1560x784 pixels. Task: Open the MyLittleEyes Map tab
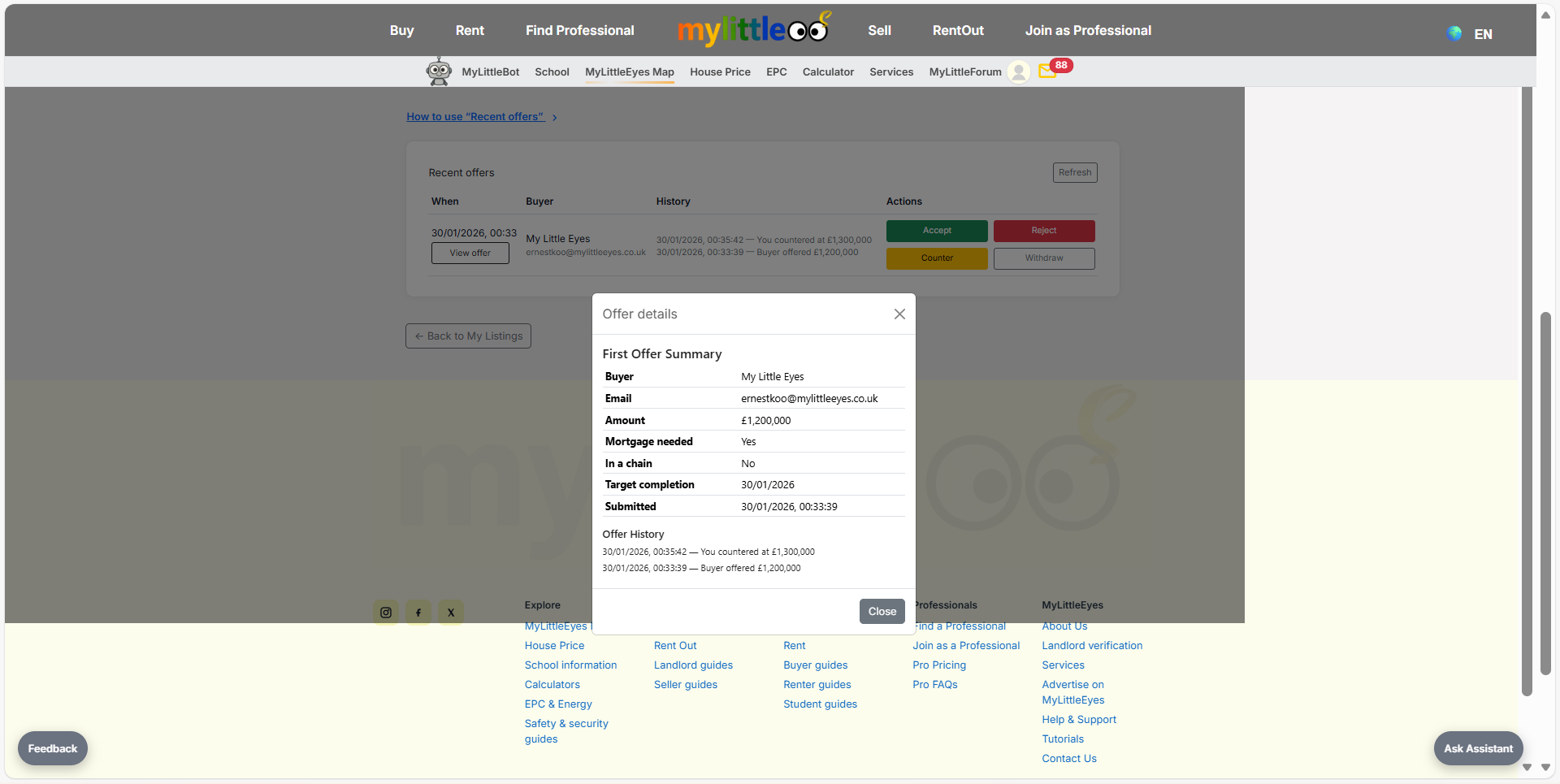pos(629,72)
